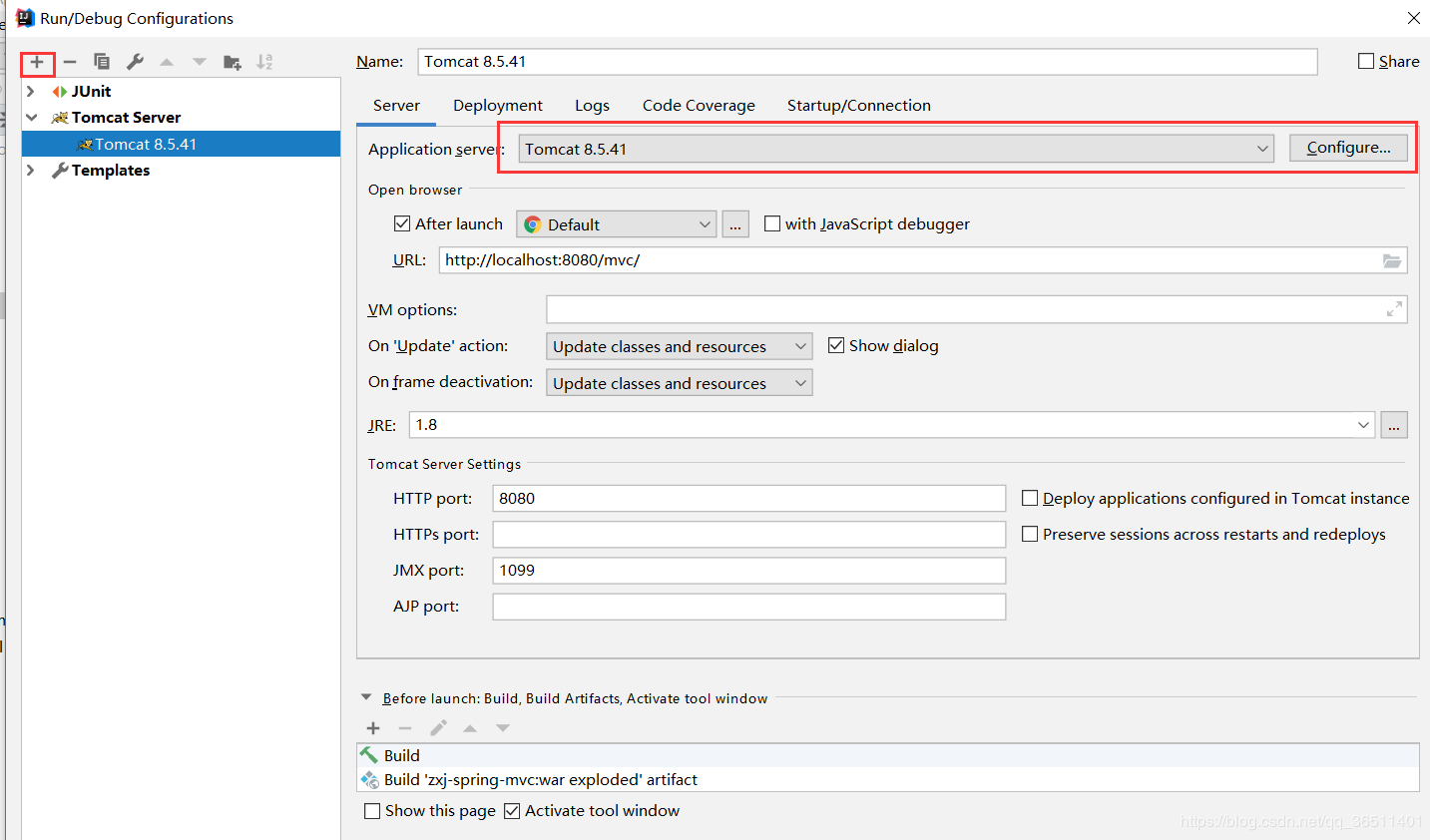Click the HTTP port input field
The height and width of the screenshot is (840, 1430).
(748, 498)
